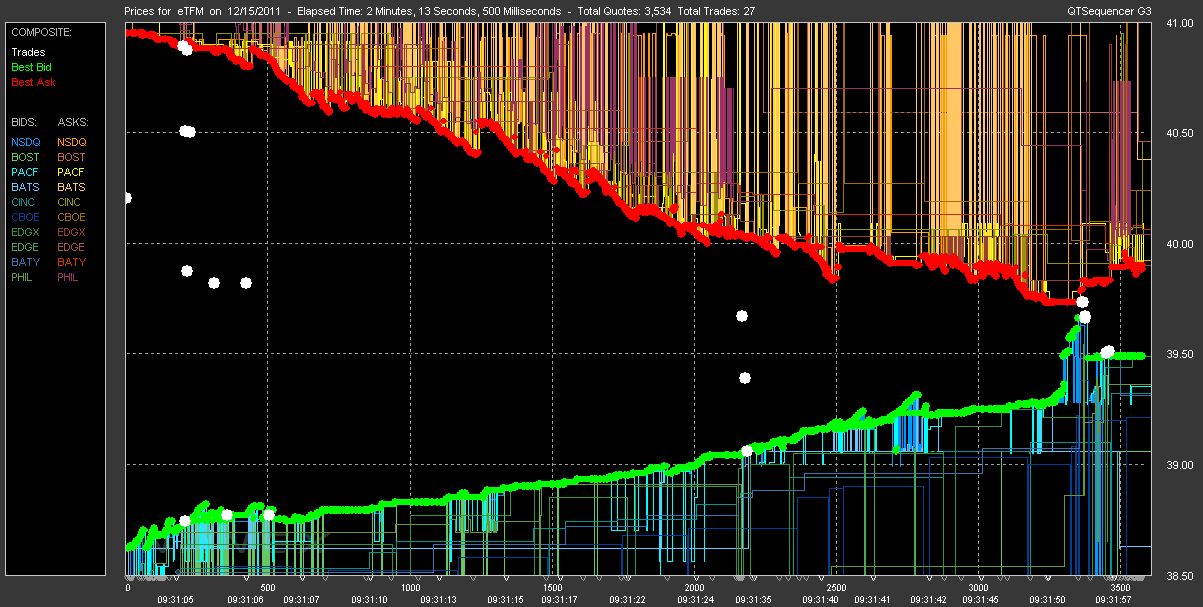
Task: Click the 40.00 price axis label
Action: point(1180,244)
